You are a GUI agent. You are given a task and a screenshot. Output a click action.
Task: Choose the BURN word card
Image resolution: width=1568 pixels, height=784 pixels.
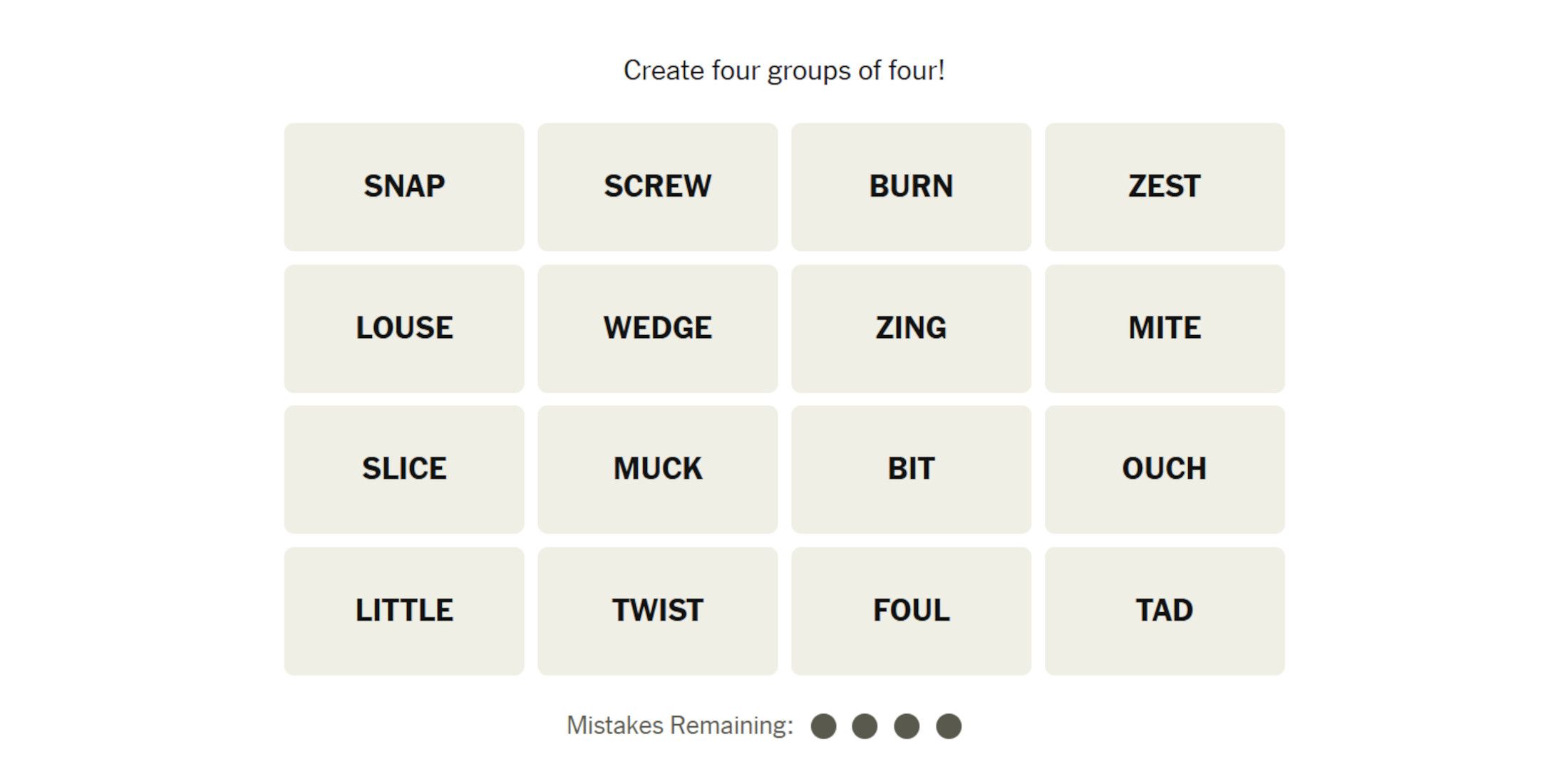(x=911, y=187)
